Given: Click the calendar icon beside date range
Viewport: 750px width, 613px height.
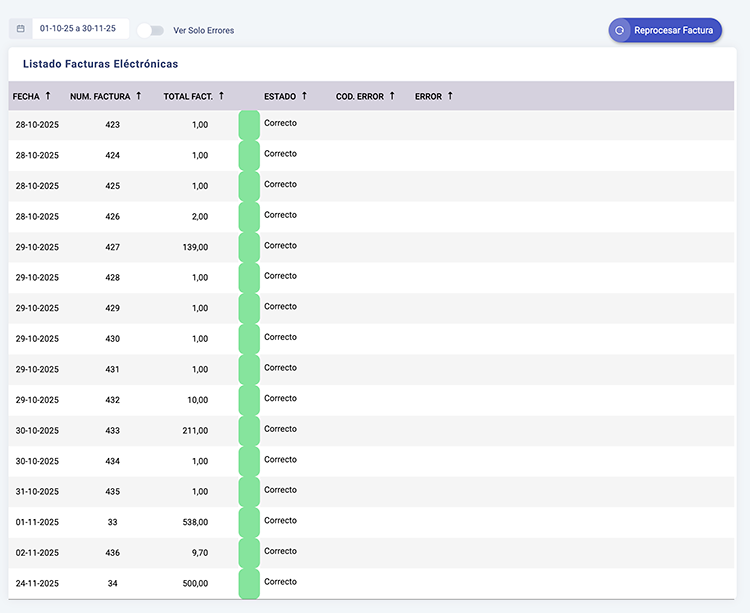Looking at the screenshot, I should 20,30.
